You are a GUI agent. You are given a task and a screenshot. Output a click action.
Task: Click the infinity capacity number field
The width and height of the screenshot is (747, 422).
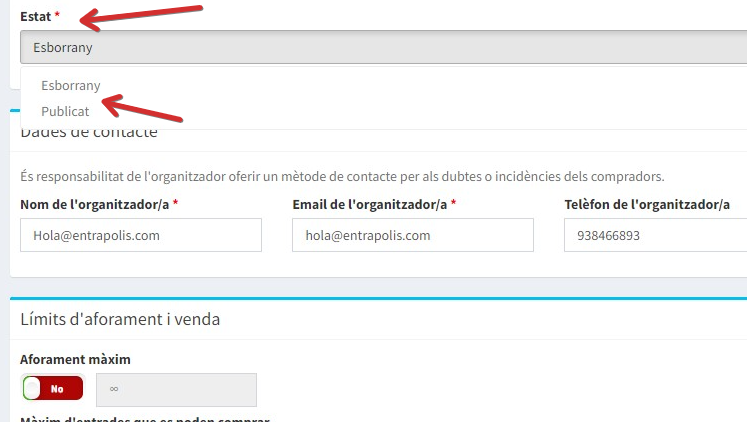coord(176,390)
